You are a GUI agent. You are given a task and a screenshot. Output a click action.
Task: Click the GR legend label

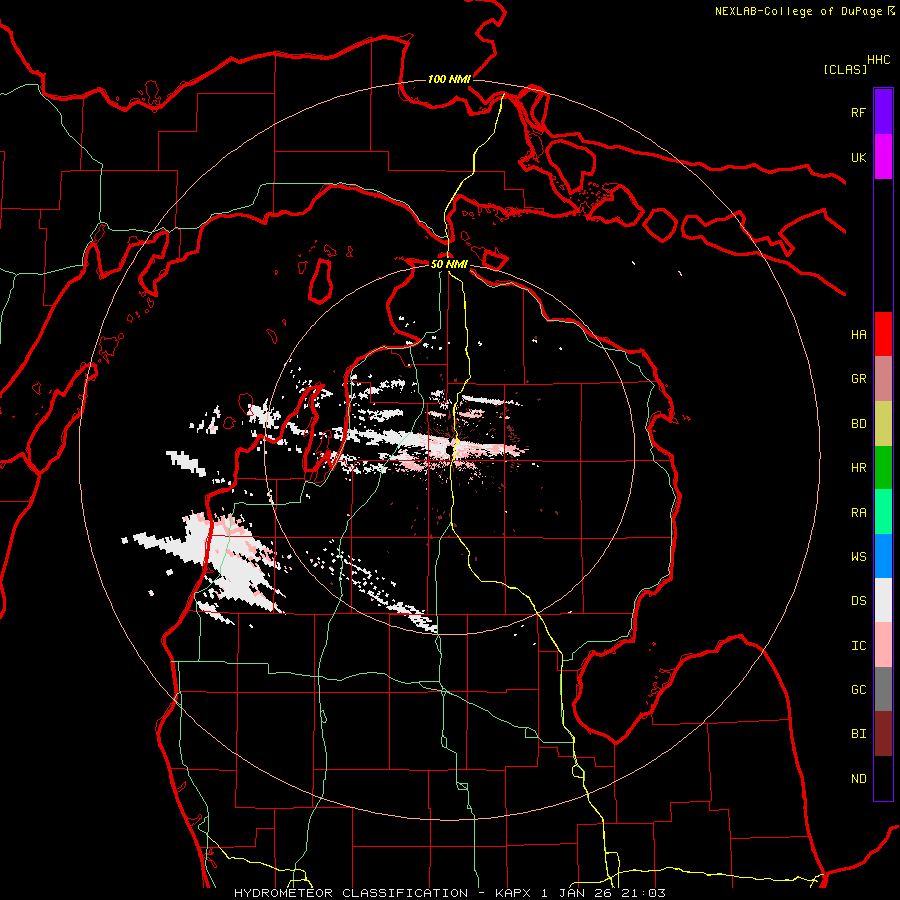pos(859,379)
